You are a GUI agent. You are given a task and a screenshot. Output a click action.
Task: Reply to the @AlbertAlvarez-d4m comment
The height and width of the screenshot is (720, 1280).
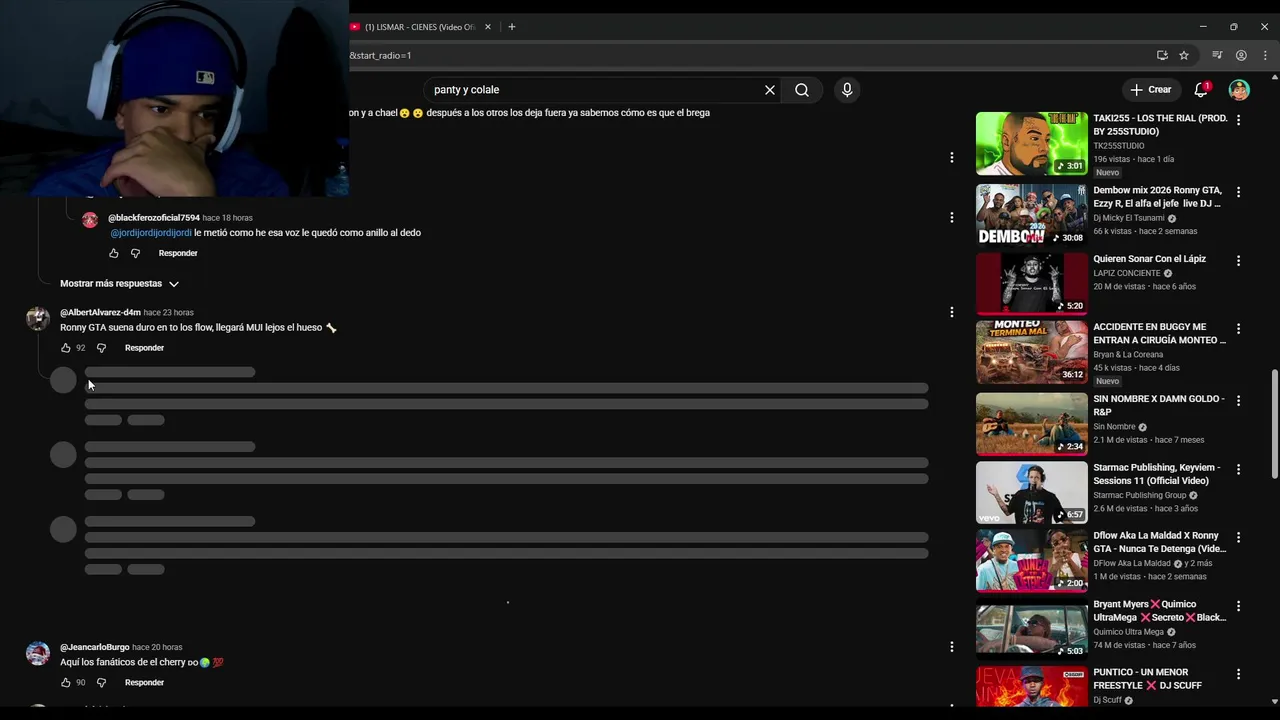coord(144,348)
